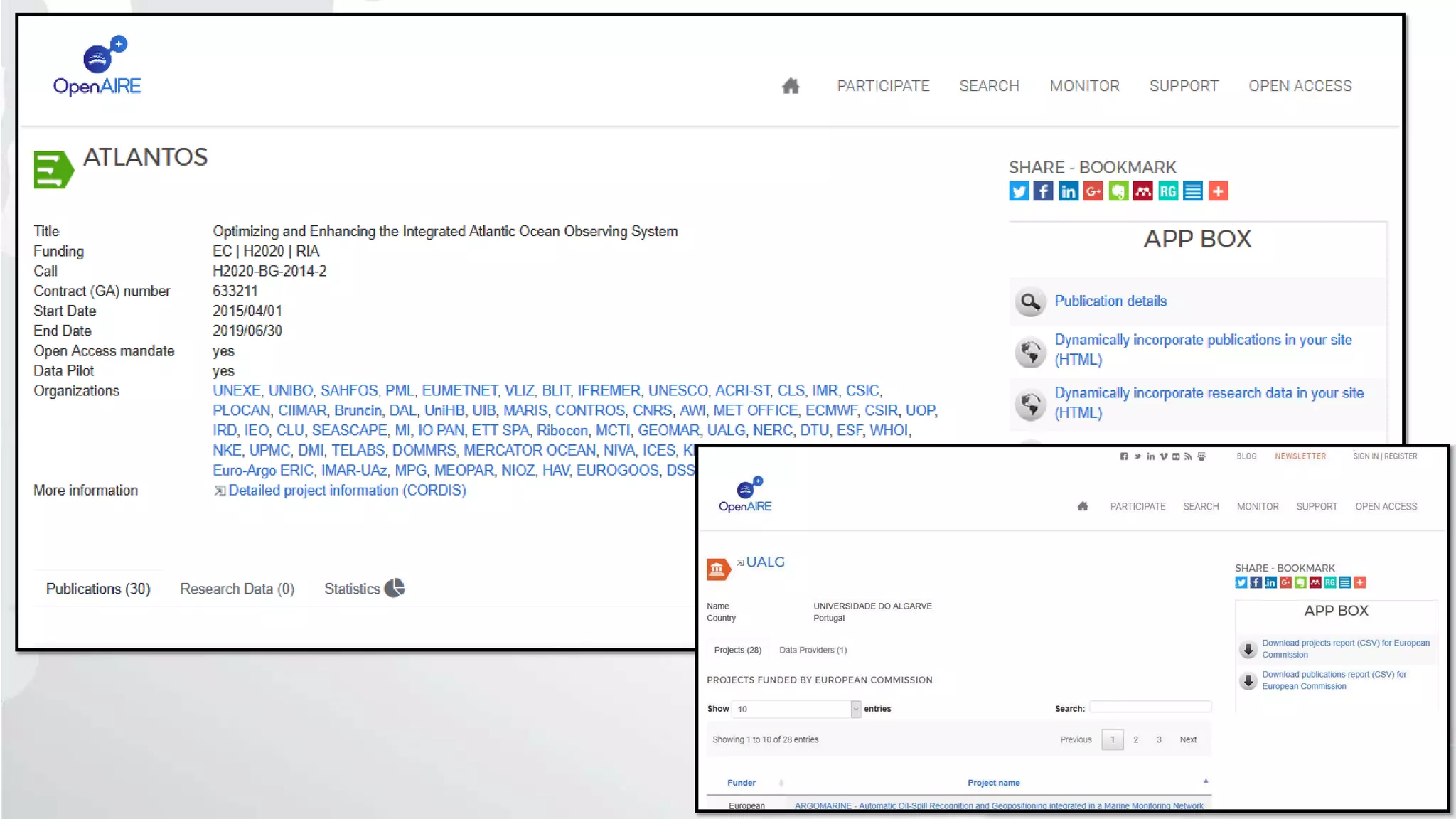Switch to Research Data (0) tab
This screenshot has height=819, width=1456.
[x=237, y=589]
